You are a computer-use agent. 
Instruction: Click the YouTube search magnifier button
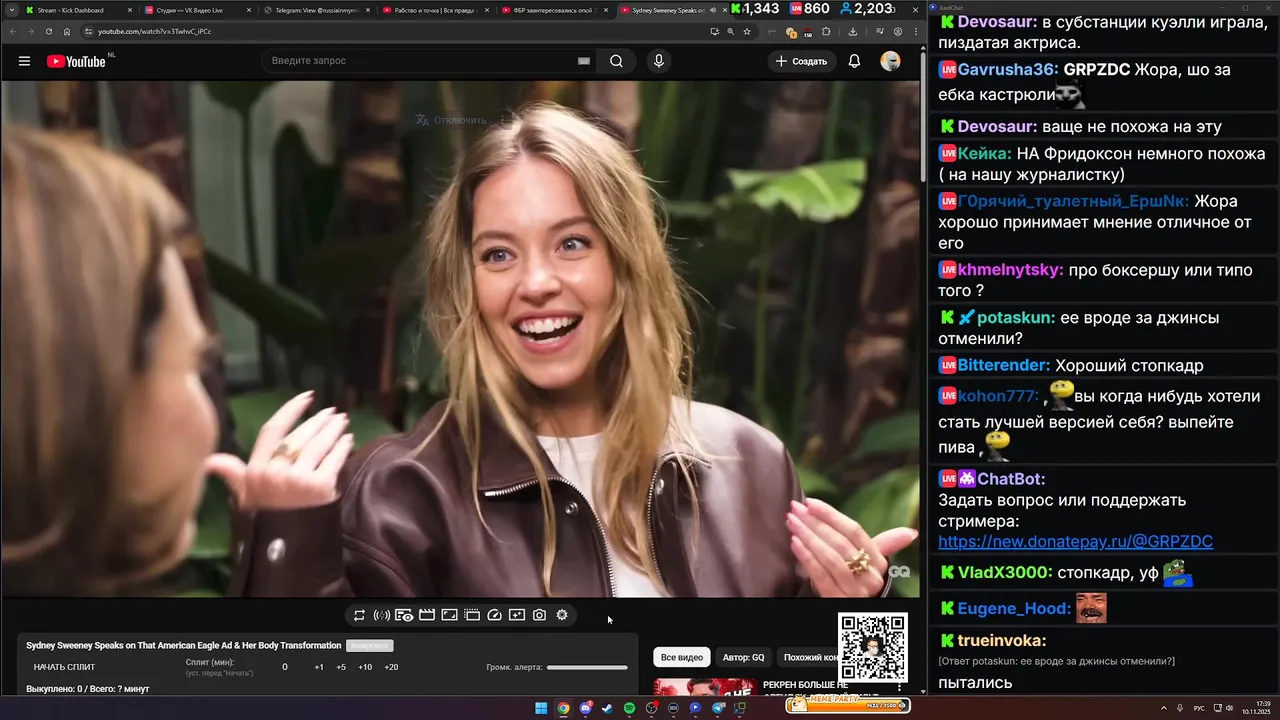[x=616, y=61]
